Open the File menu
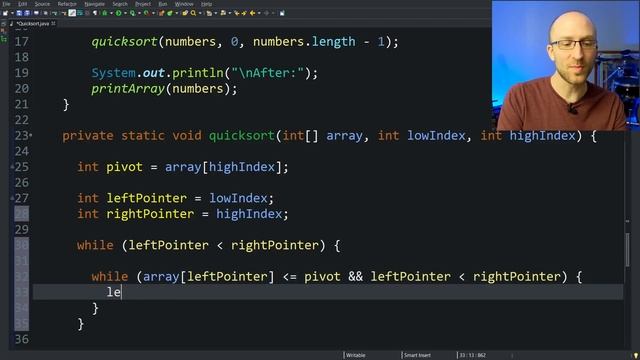Image resolution: width=640 pixels, height=360 pixels. click(6, 4)
